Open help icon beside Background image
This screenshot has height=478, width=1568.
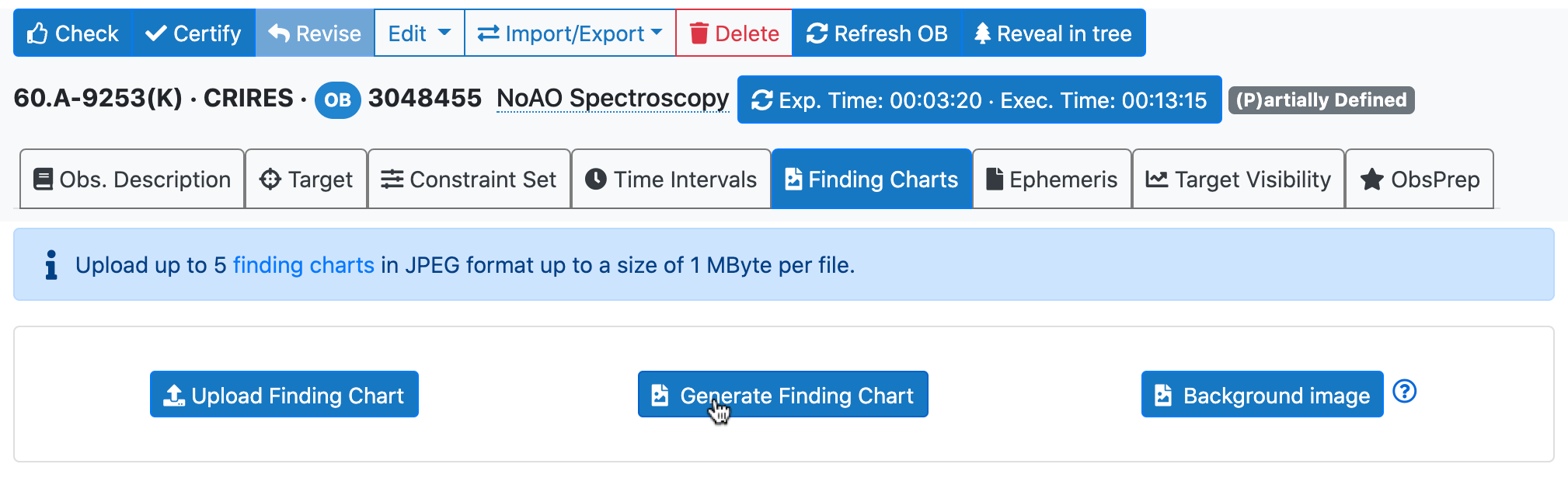tap(1405, 391)
